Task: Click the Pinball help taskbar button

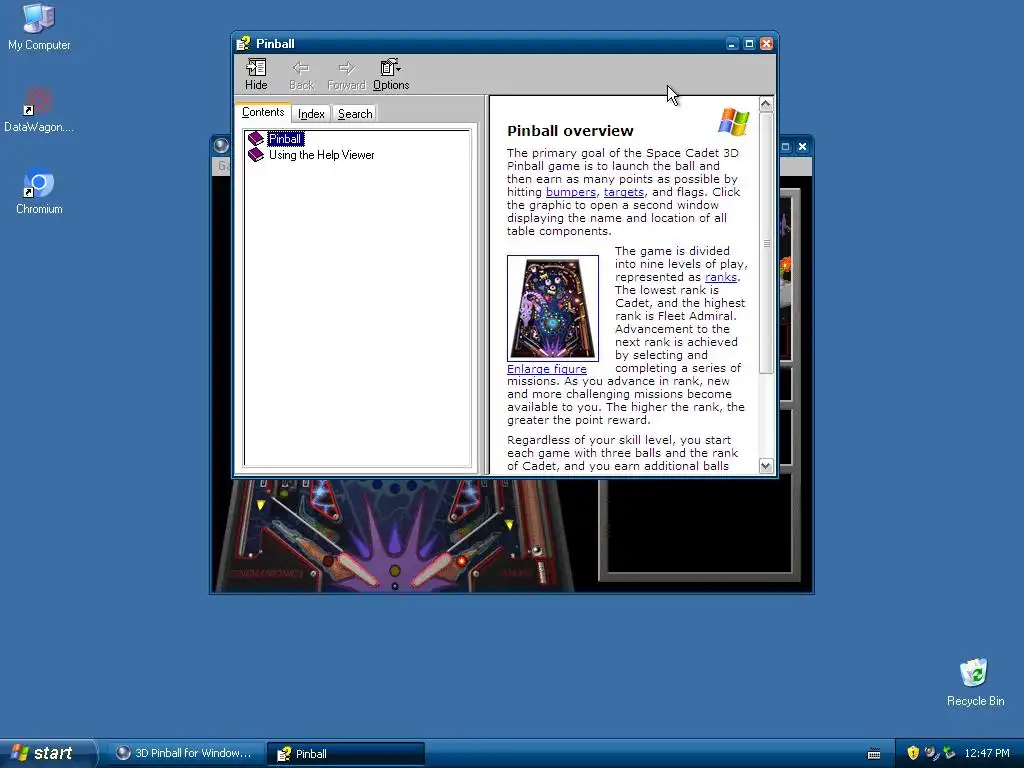Action: [x=346, y=754]
